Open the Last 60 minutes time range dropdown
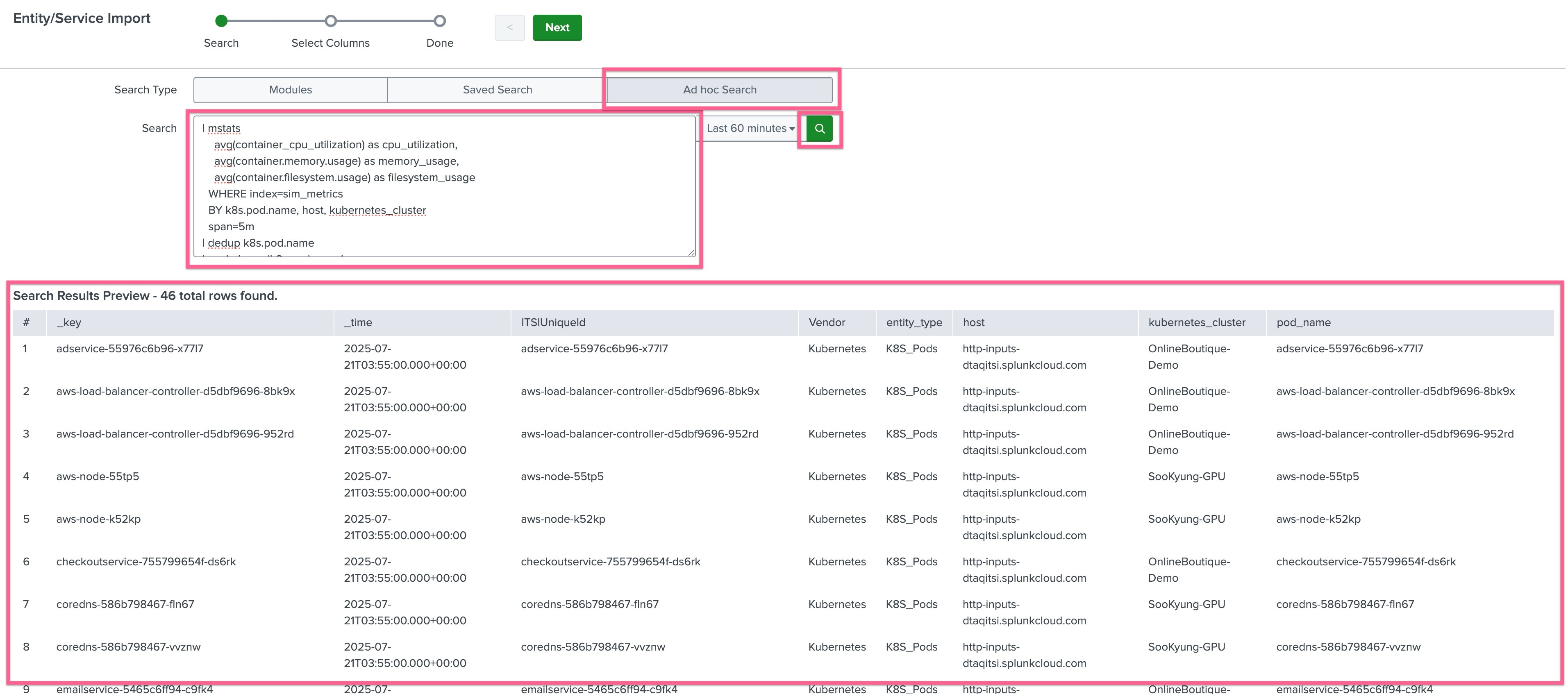The width and height of the screenshot is (1568, 694). [x=750, y=128]
